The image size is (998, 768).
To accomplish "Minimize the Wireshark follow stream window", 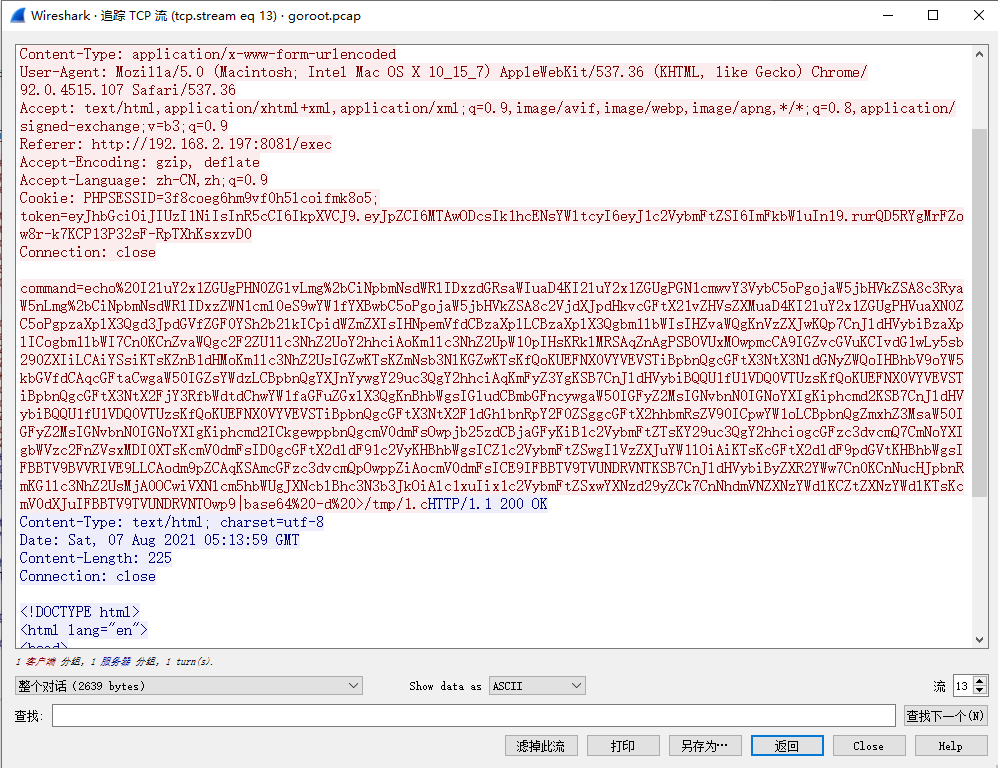I will (x=888, y=15).
